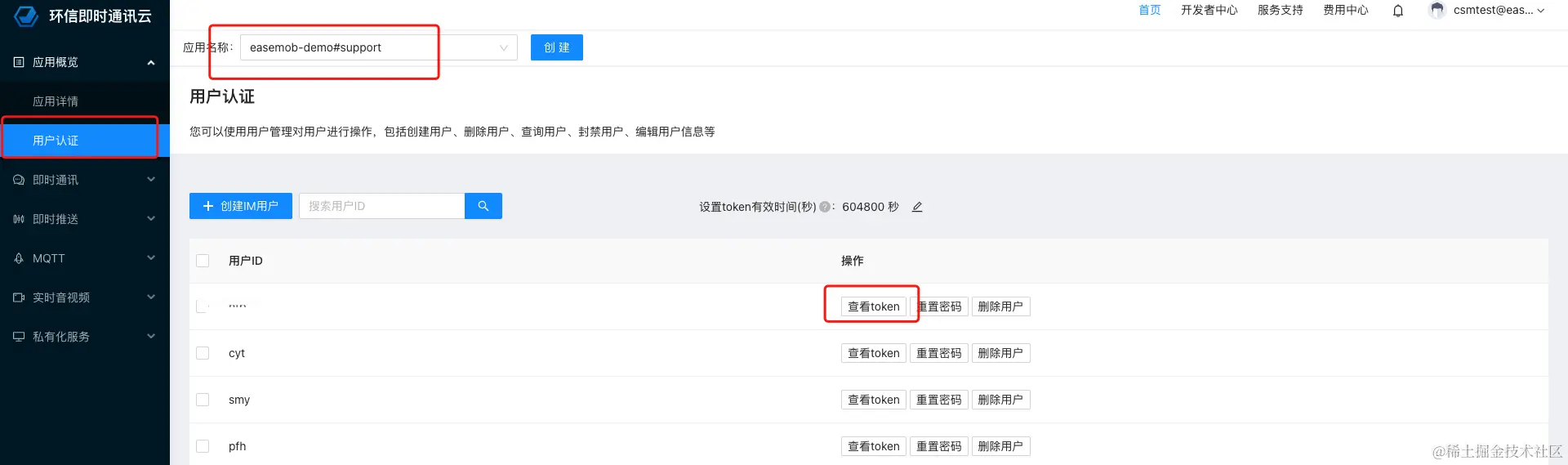Open 服务支持 in top navigation
1568x465 pixels.
pos(1281,10)
